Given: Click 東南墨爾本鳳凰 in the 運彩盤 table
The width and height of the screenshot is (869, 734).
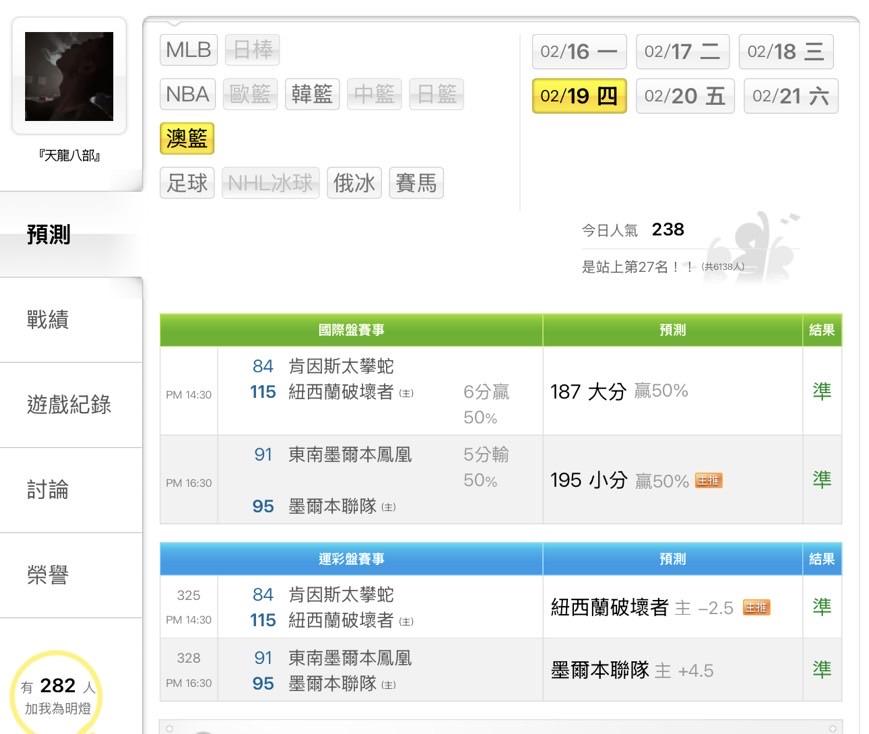Looking at the screenshot, I should coord(350,658).
